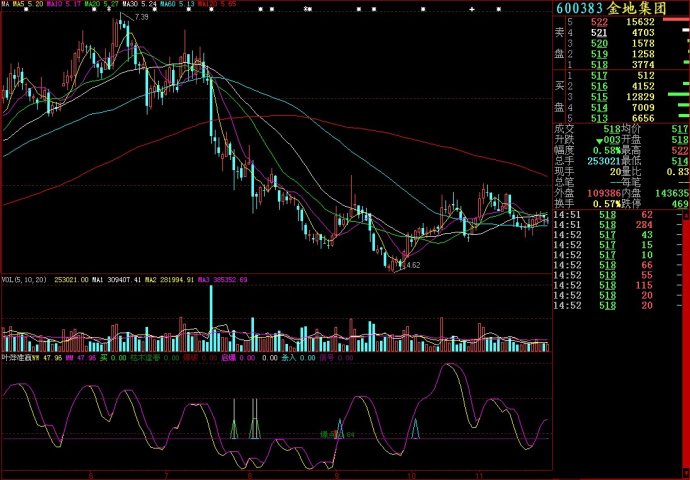This screenshot has width=690, height=480.
Task: Click the green 爆点 signal marker
Action: [x=327, y=434]
